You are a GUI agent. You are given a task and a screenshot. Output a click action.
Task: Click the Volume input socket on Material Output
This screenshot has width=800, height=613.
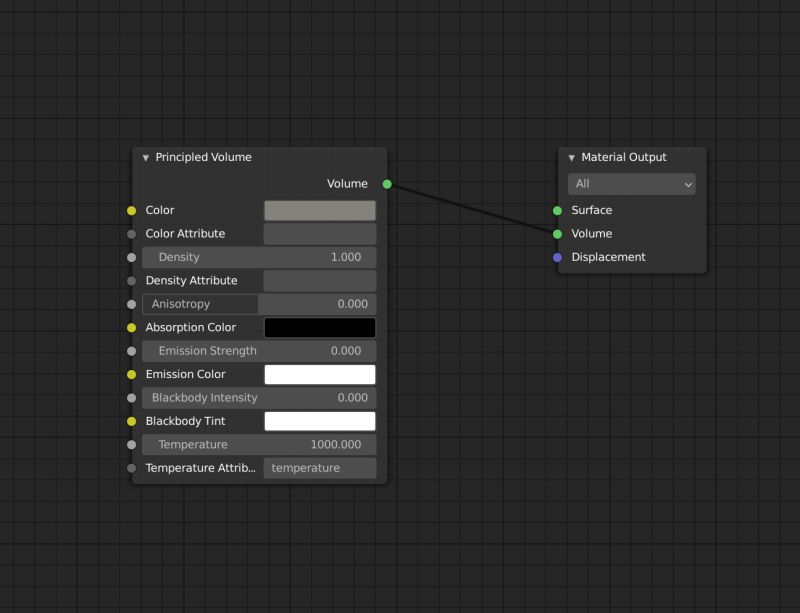pyautogui.click(x=556, y=233)
